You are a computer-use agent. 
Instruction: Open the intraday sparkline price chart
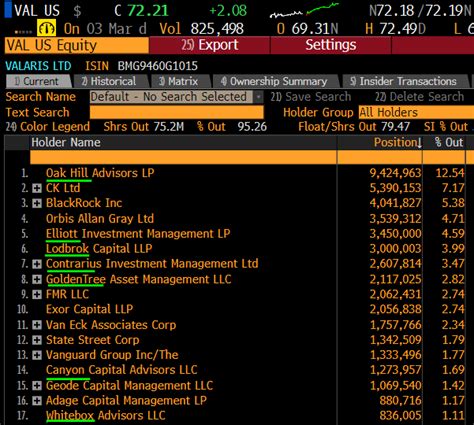[304, 10]
